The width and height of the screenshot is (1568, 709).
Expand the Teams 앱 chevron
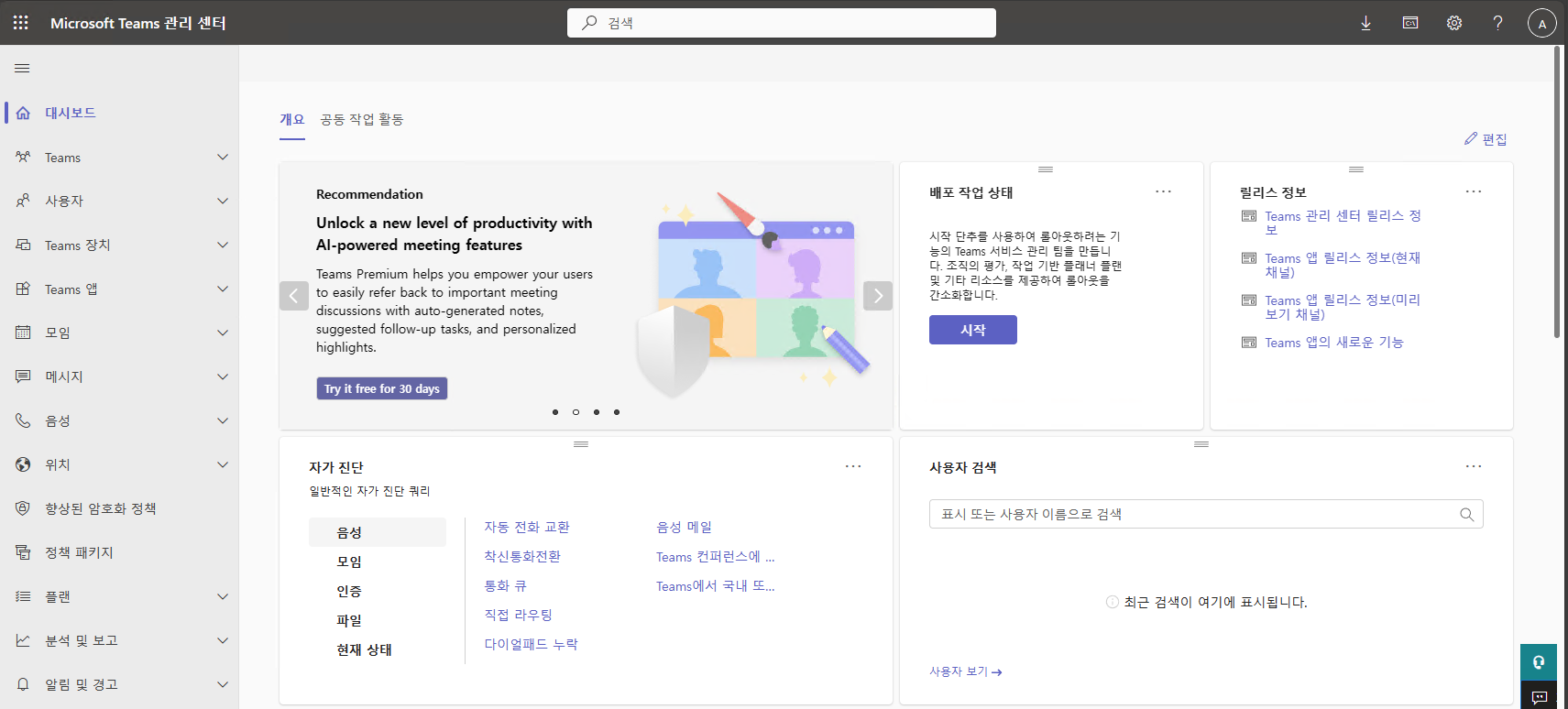[223, 289]
